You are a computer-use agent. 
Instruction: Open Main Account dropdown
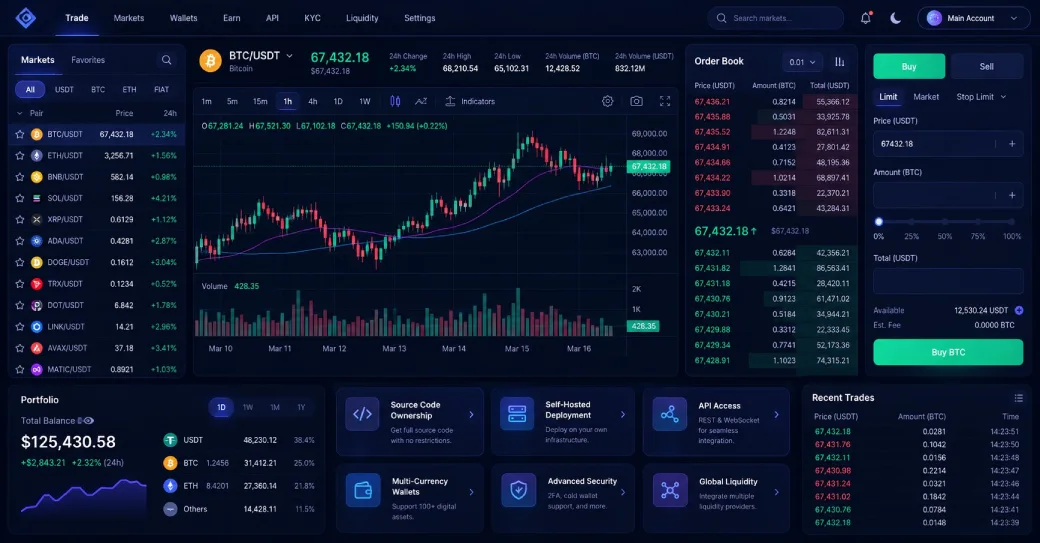[x=973, y=19]
